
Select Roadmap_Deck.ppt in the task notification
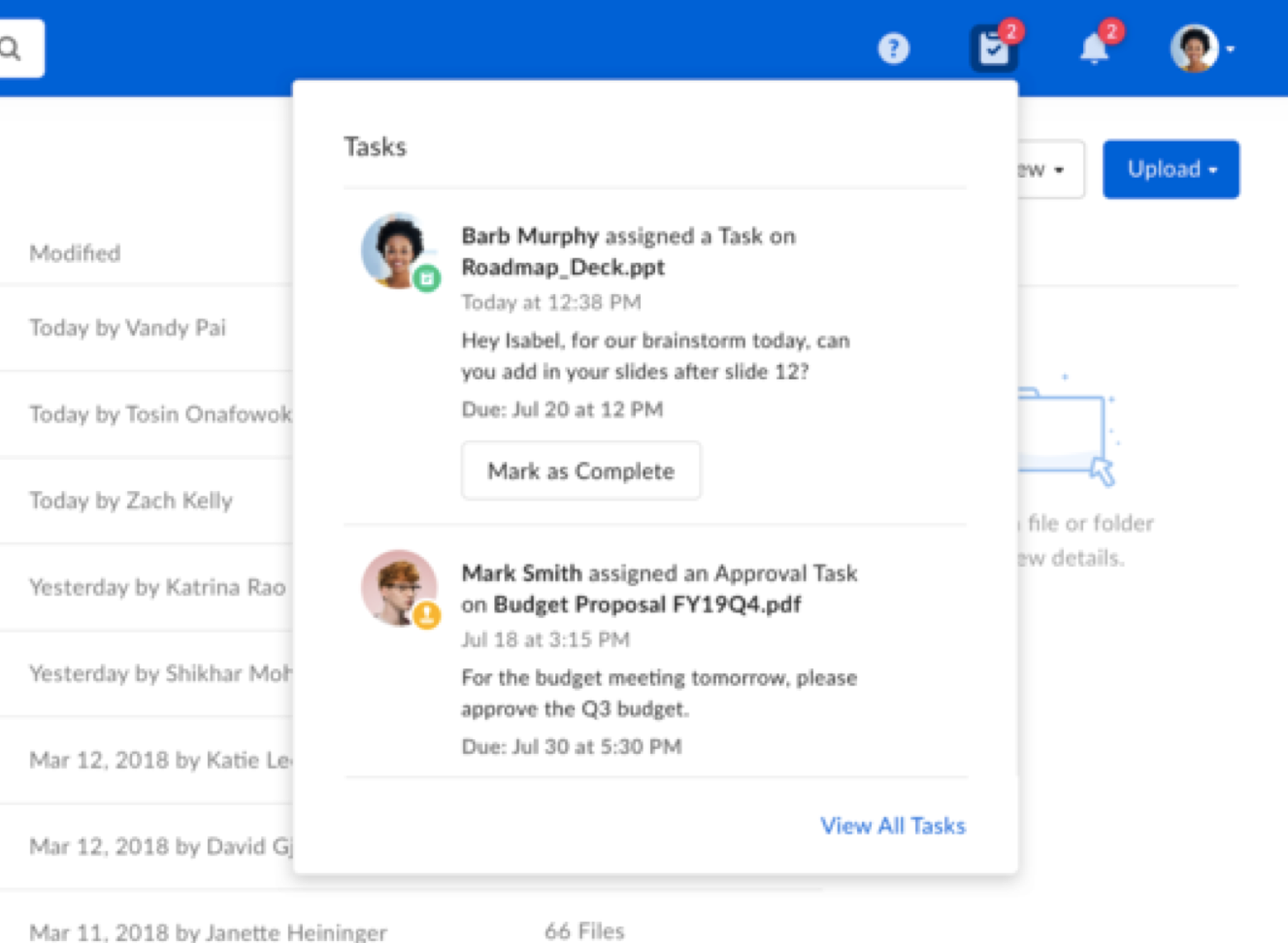[x=562, y=267]
